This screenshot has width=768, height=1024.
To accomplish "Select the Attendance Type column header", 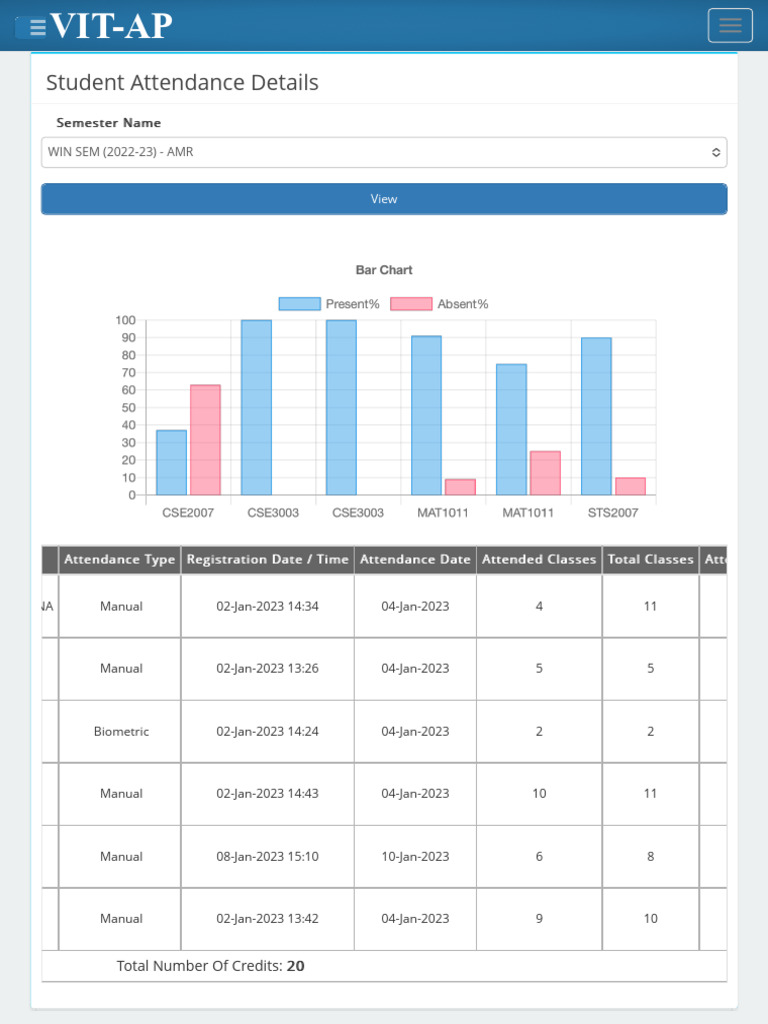I will click(120, 560).
